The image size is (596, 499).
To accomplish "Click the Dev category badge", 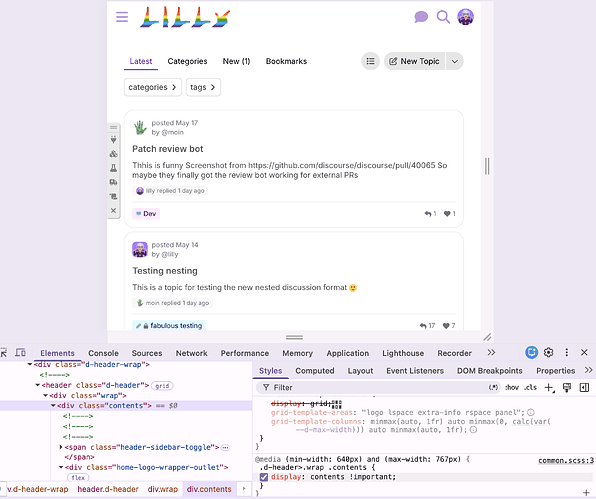I will click(146, 214).
